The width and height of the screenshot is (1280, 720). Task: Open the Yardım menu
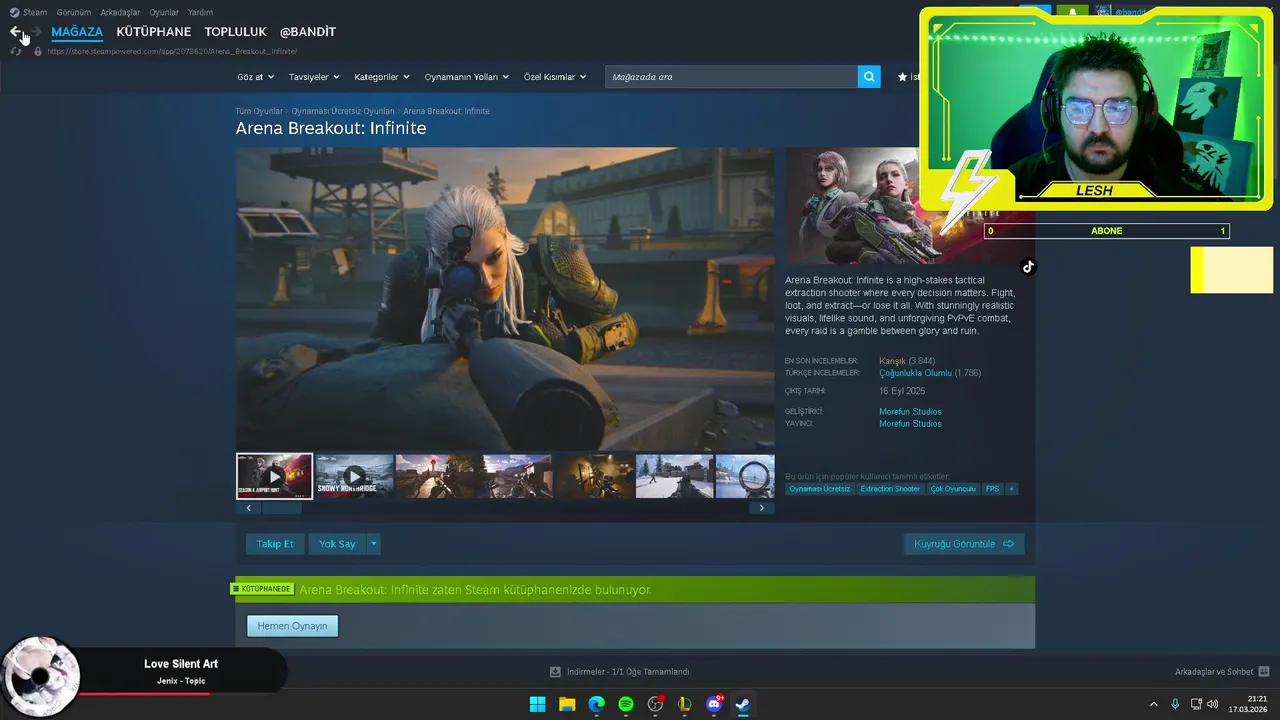click(200, 12)
